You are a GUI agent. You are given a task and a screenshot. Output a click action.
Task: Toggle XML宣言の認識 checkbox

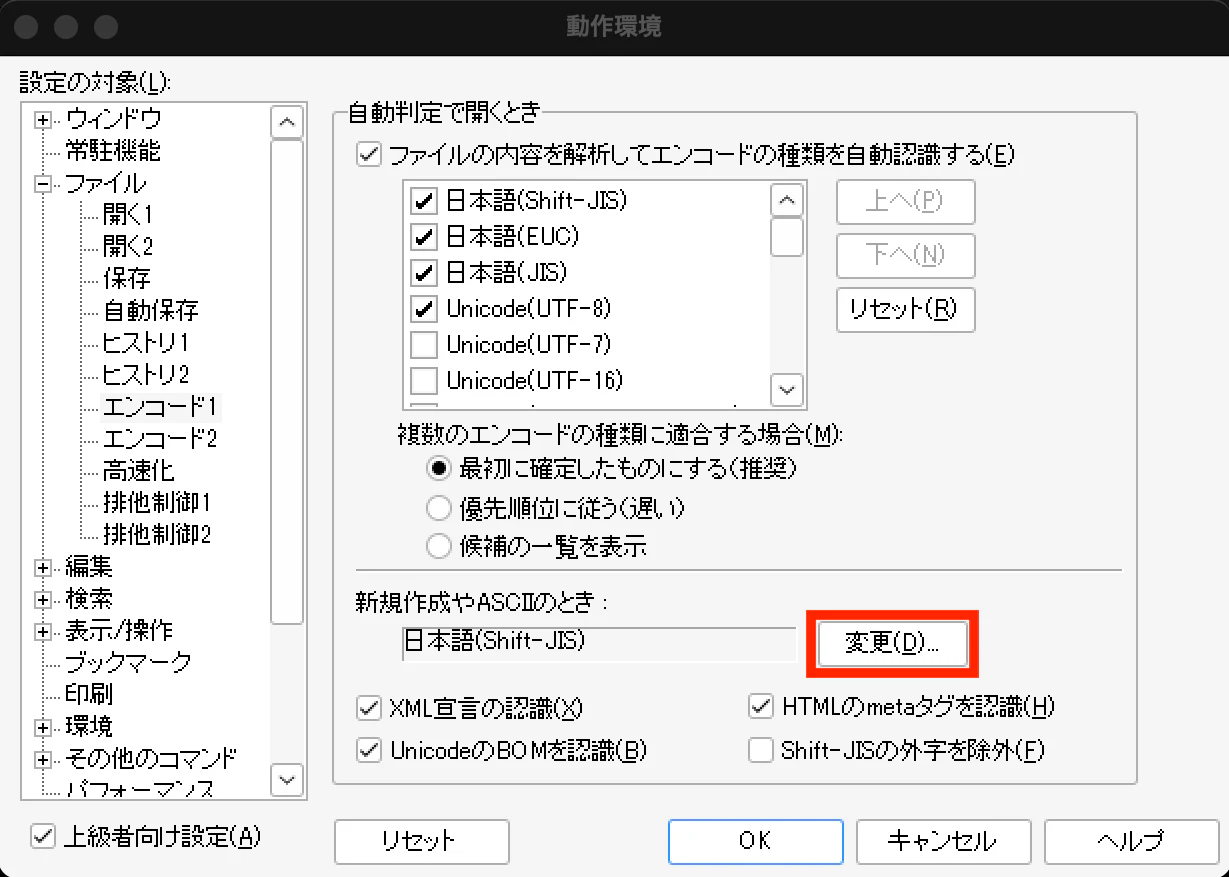[369, 709]
